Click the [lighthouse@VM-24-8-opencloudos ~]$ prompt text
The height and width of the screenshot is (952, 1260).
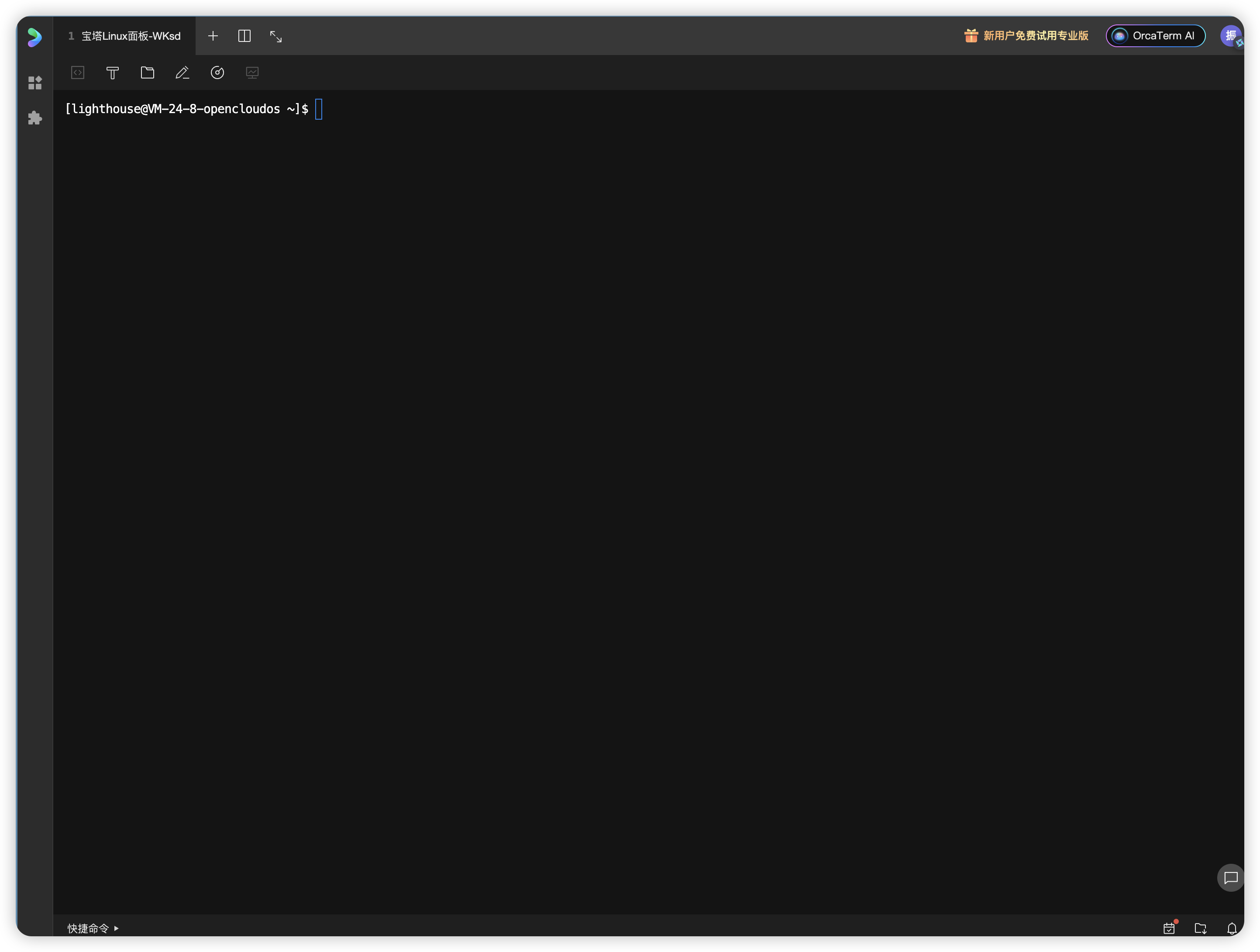pyautogui.click(x=187, y=109)
